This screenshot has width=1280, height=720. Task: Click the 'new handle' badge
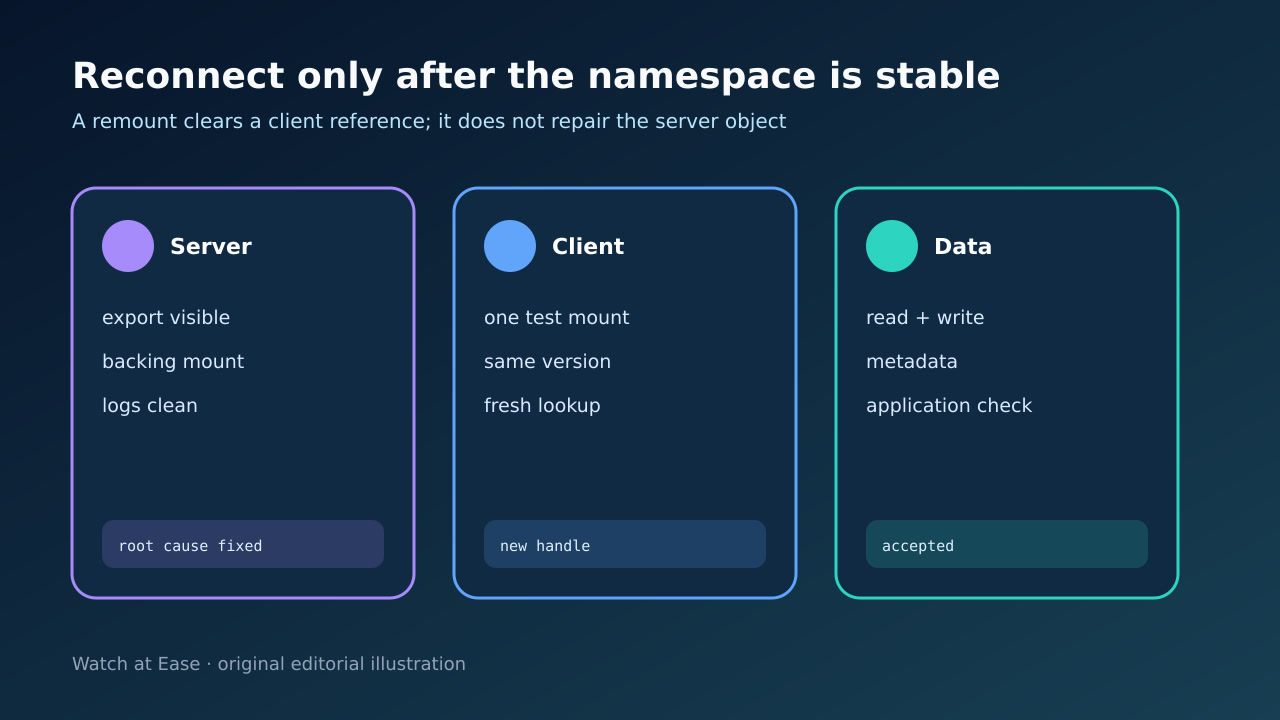pyautogui.click(x=625, y=544)
